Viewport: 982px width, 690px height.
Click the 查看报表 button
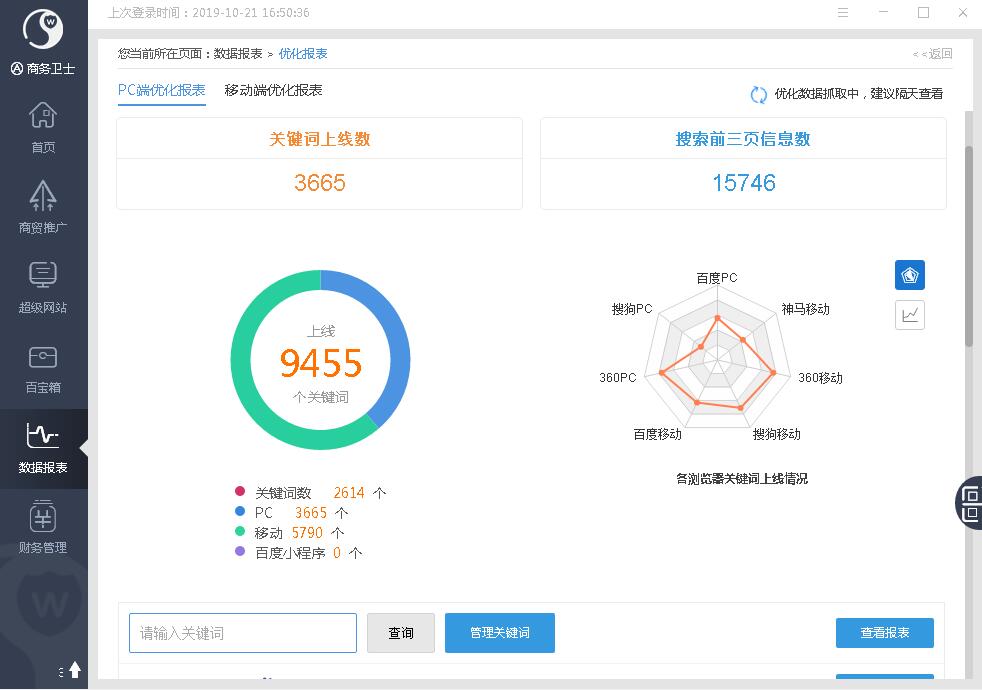884,633
